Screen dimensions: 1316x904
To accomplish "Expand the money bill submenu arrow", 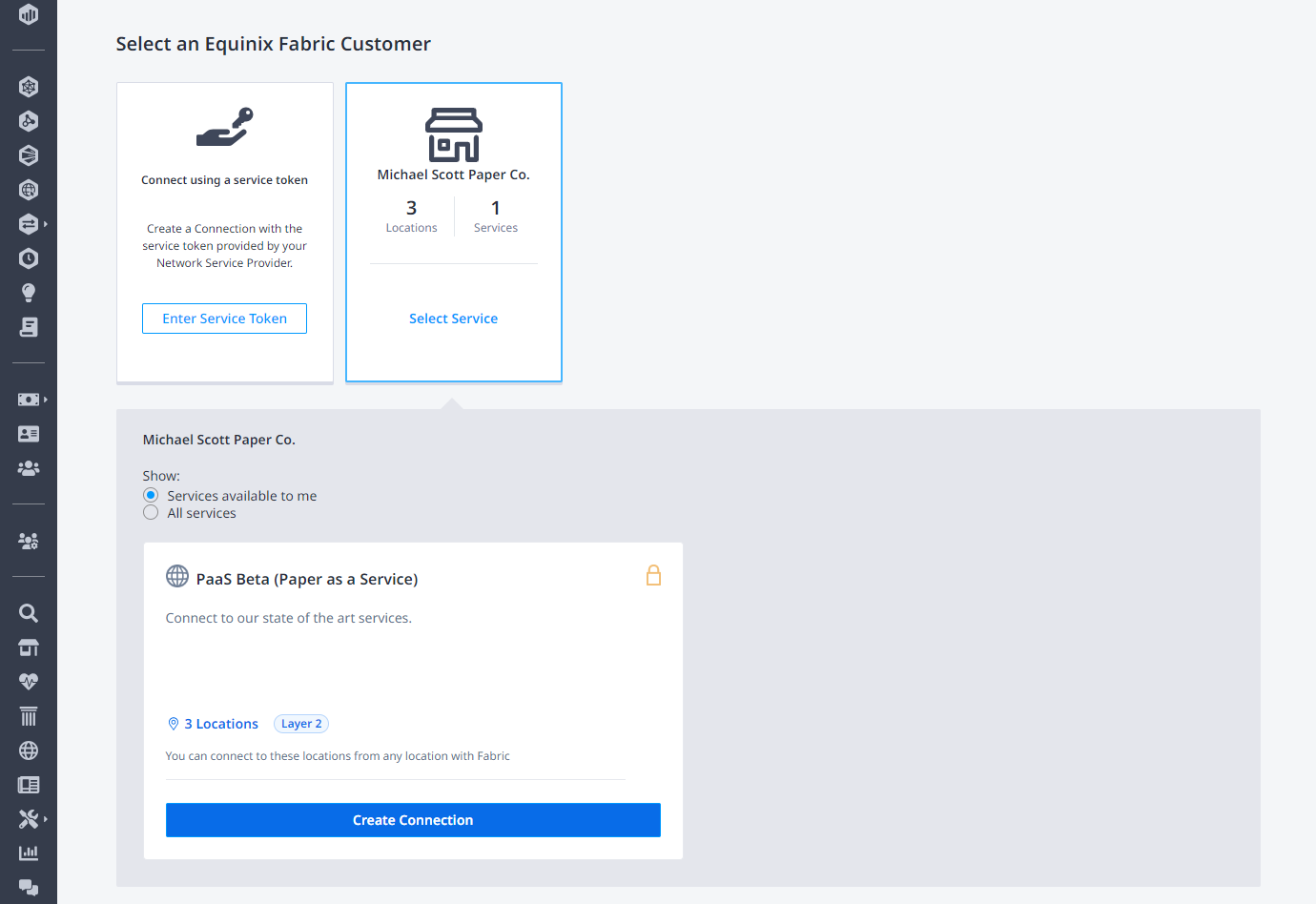I will pos(45,400).
